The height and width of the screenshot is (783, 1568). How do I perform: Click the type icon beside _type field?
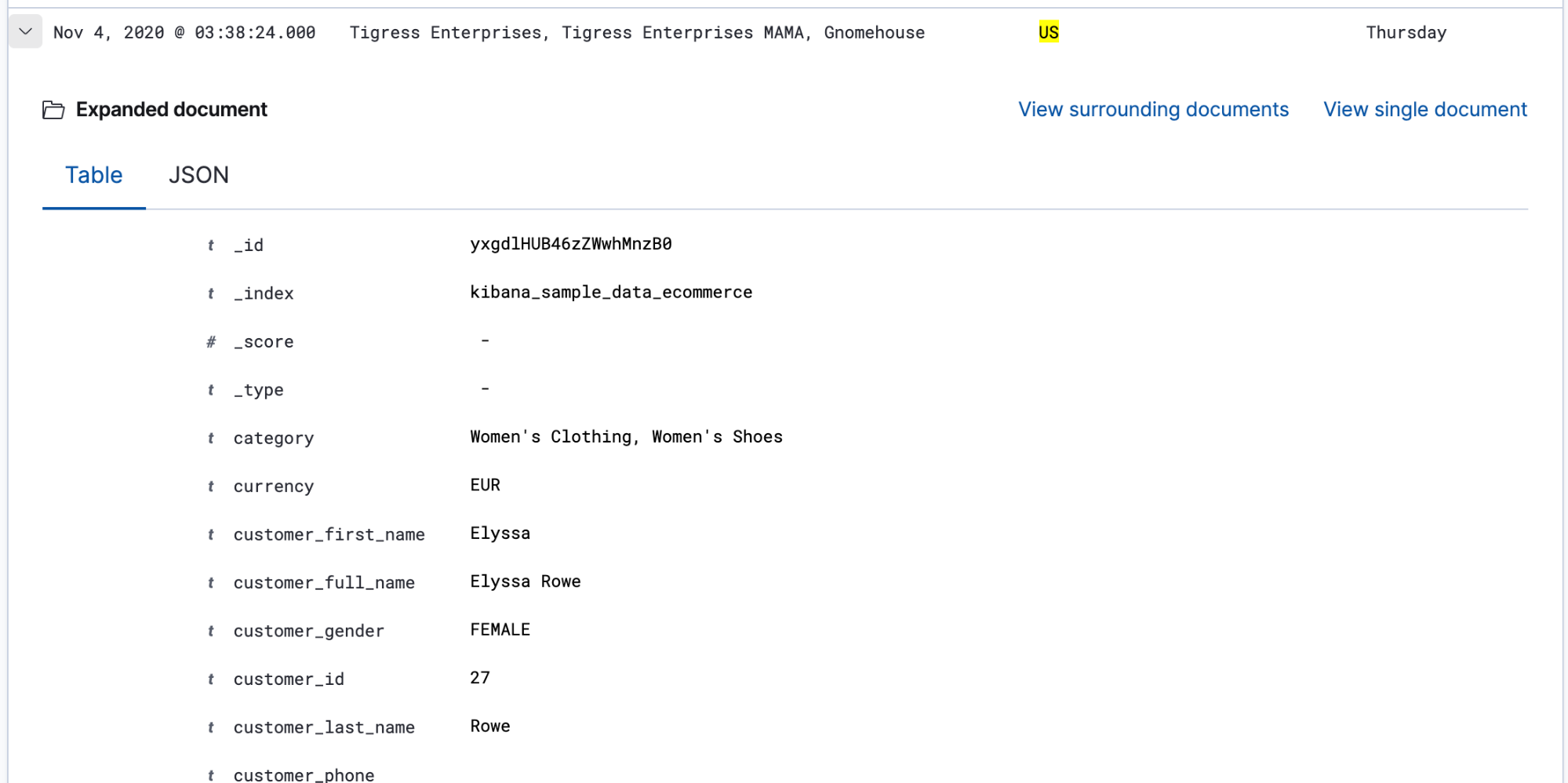[x=211, y=390]
